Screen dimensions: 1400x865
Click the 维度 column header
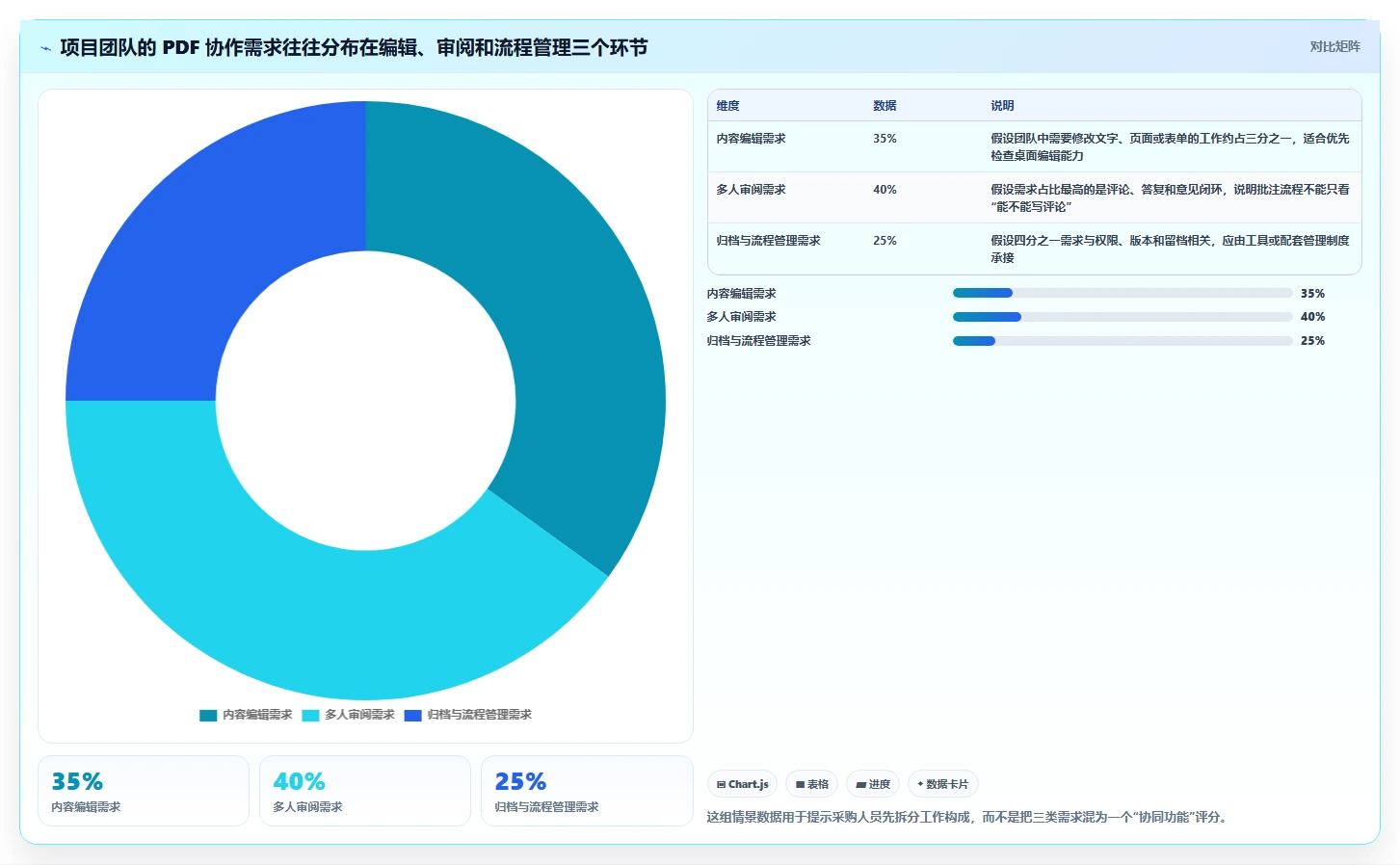tap(727, 106)
